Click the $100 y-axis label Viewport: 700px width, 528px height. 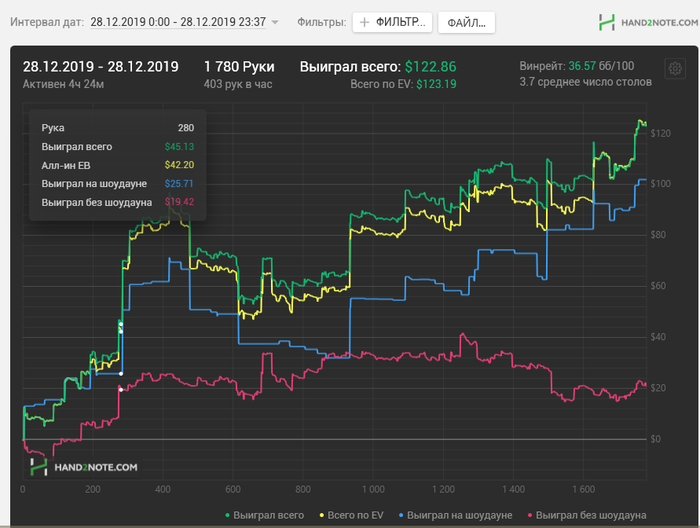point(660,184)
